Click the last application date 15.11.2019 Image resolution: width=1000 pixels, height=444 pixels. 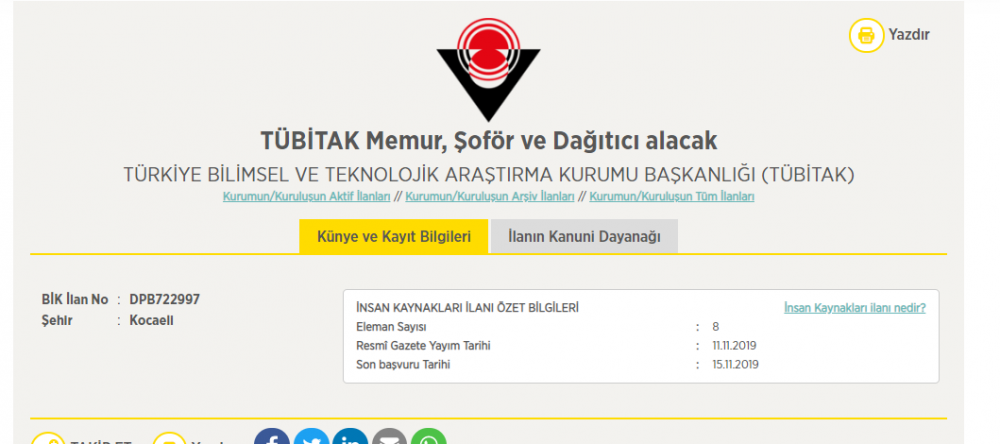(x=735, y=365)
